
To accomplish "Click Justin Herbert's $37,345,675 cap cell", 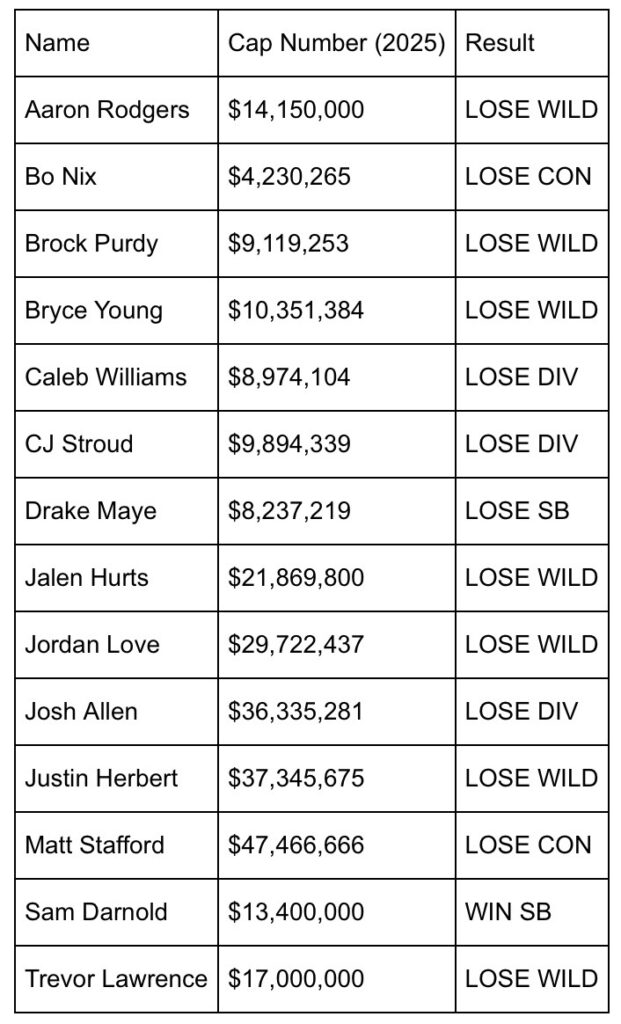I will 296,779.
